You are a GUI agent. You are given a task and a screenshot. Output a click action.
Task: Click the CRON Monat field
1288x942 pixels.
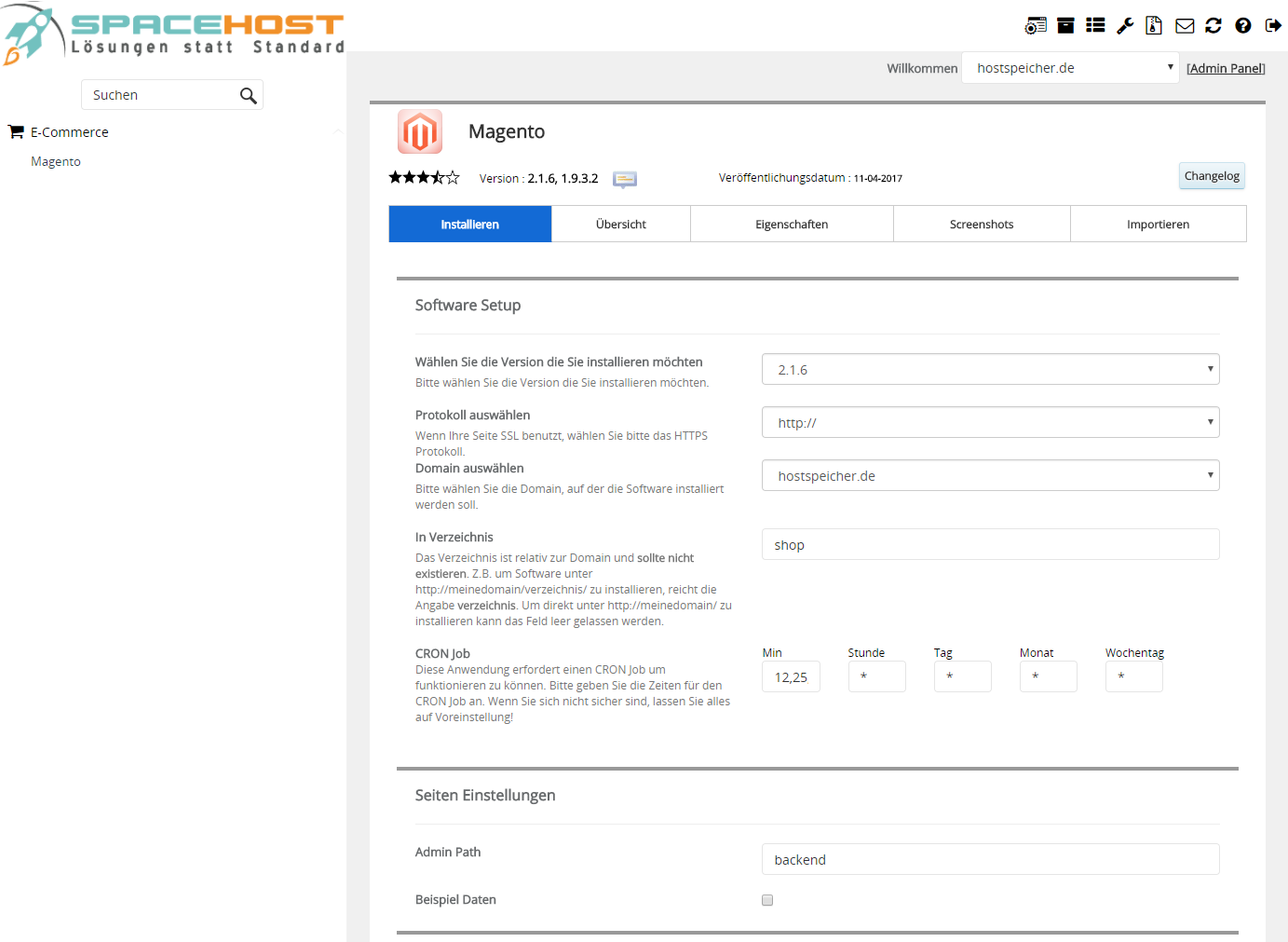tap(1049, 677)
